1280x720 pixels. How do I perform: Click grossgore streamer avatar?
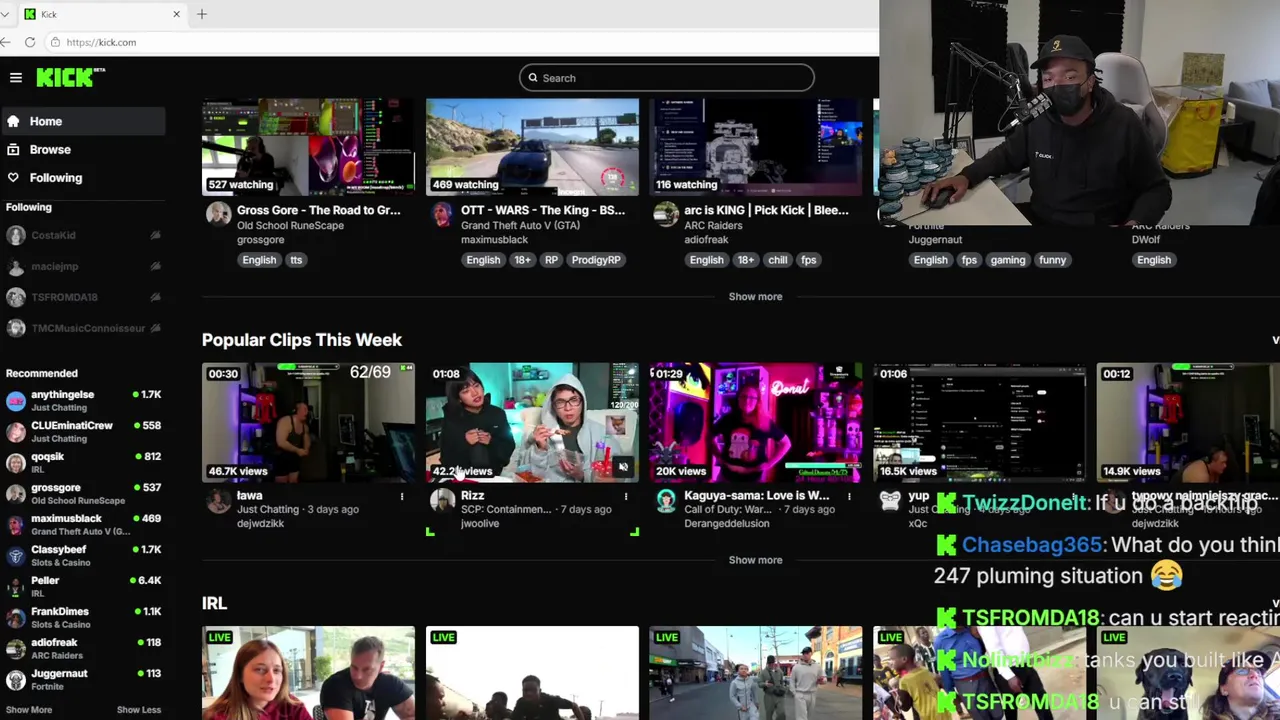[218, 214]
